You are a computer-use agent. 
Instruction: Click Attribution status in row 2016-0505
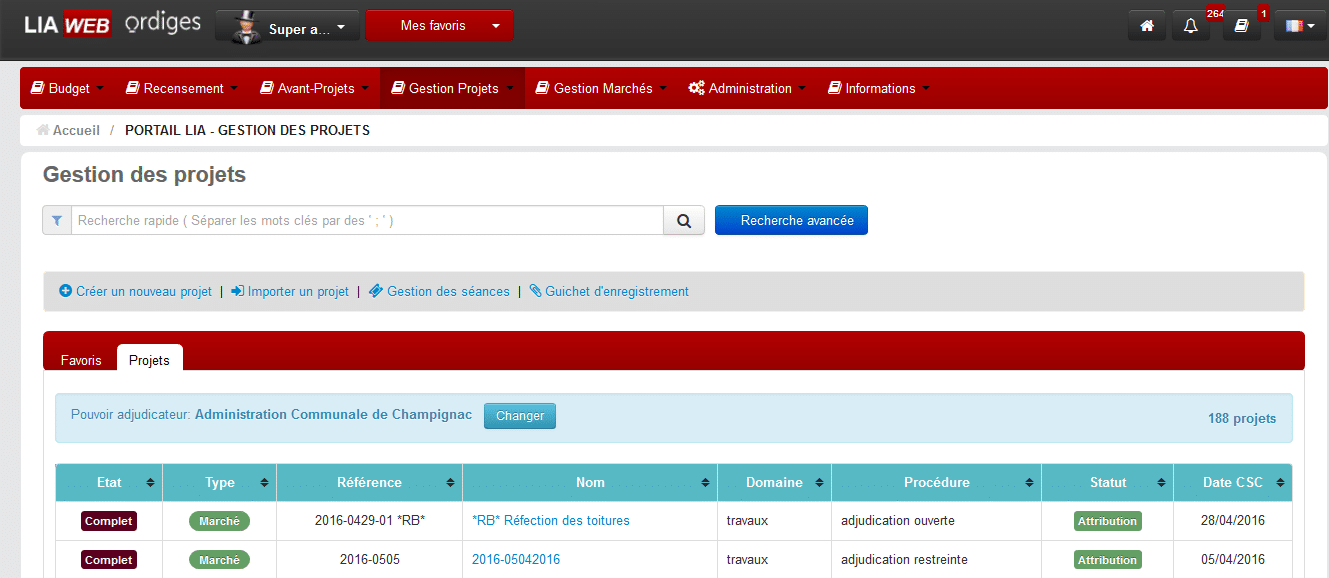1108,560
